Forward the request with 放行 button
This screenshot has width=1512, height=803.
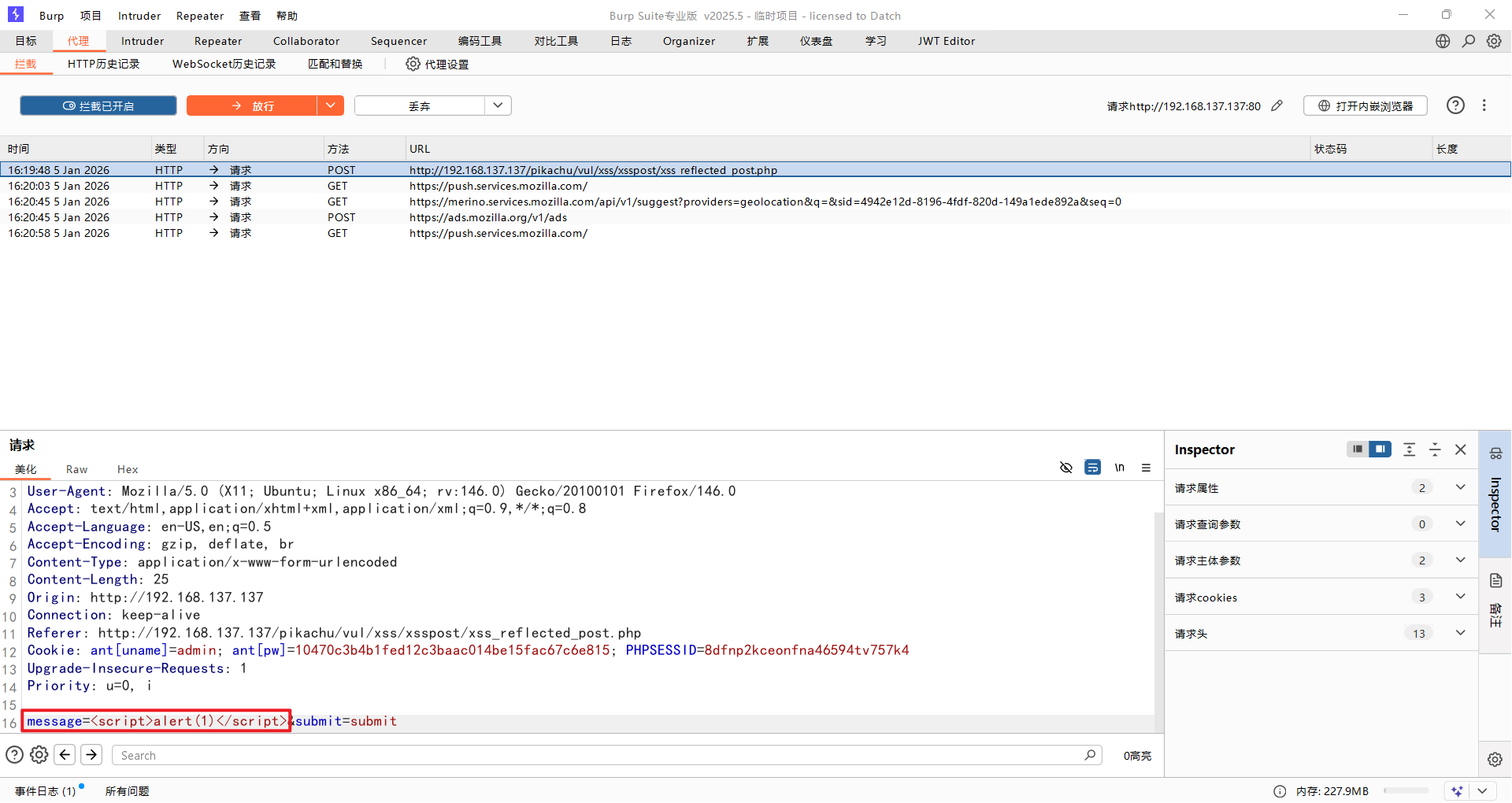point(252,105)
